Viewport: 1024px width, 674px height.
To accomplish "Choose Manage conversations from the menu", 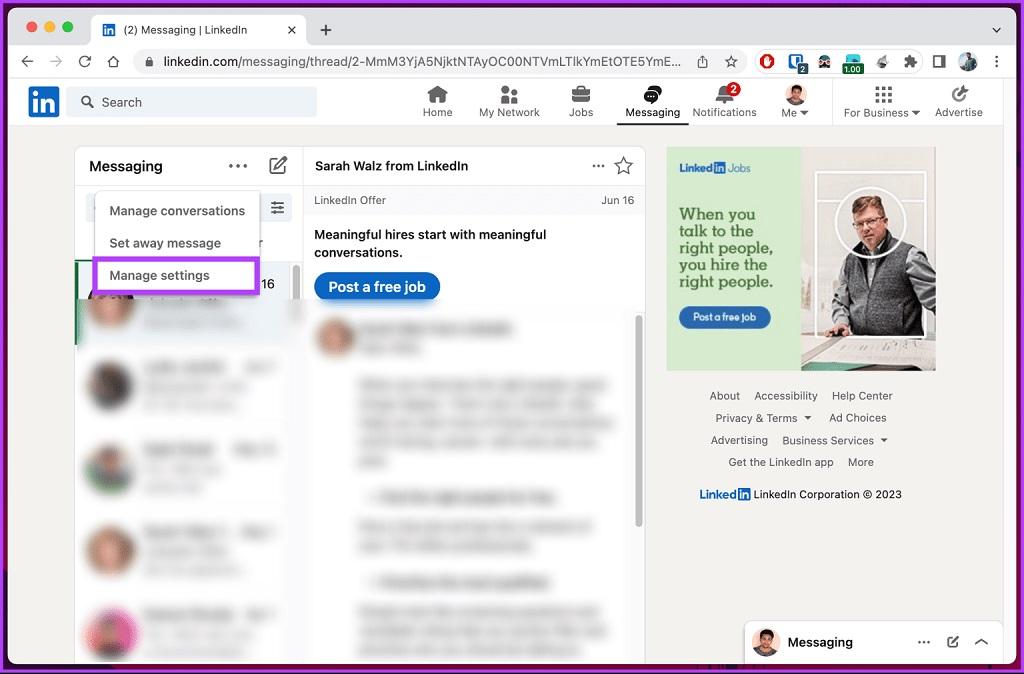I will point(177,211).
